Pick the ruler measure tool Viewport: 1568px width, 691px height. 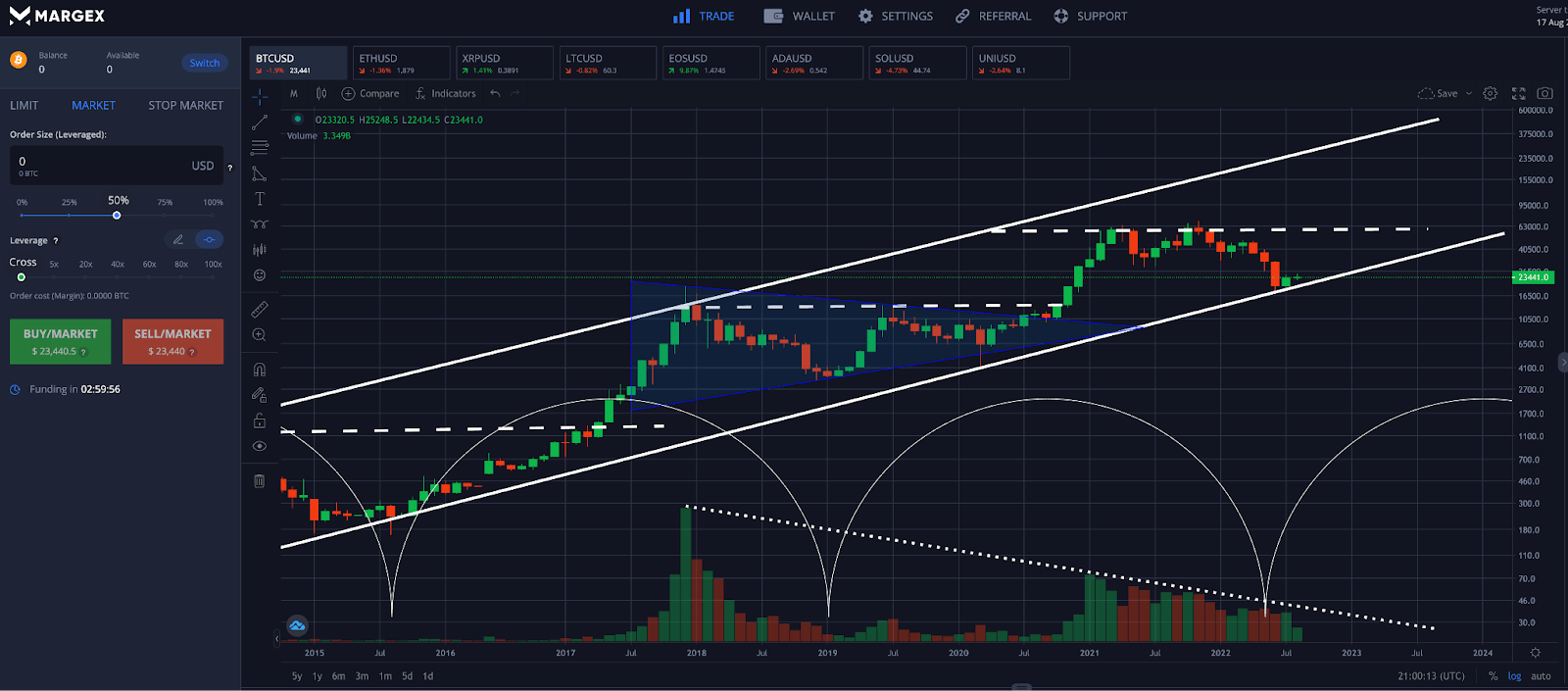[260, 310]
